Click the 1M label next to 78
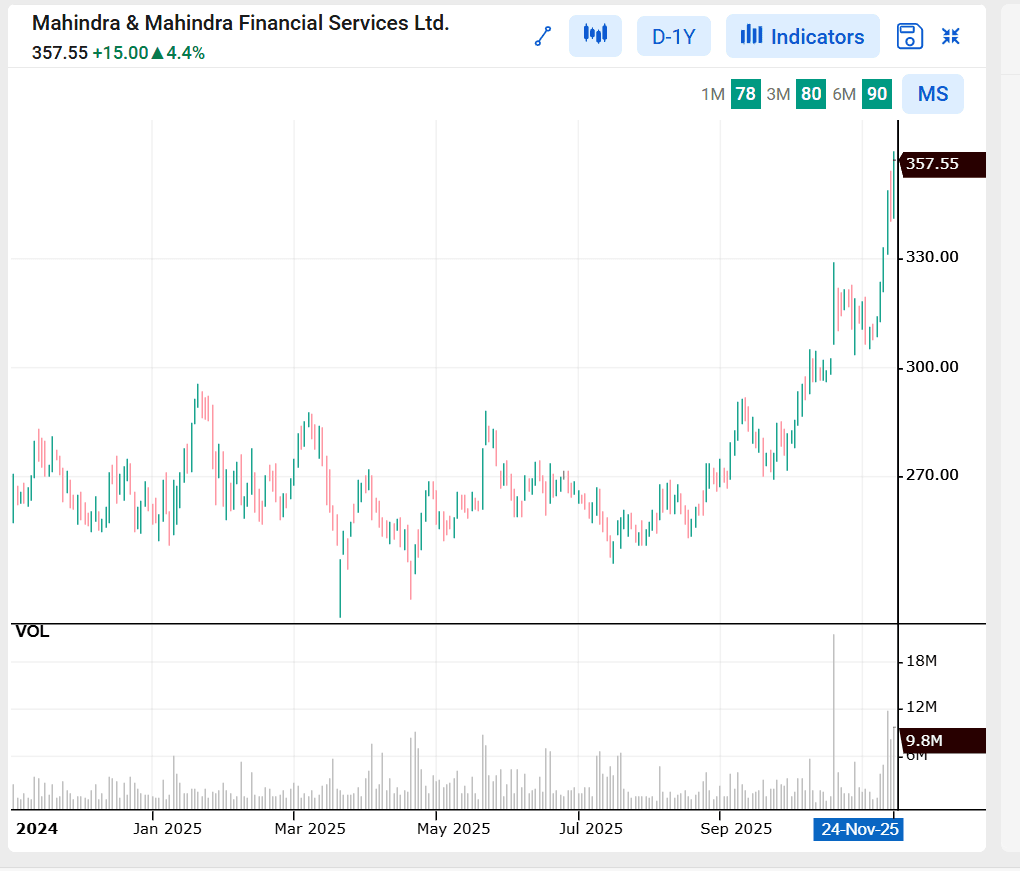Screen dimensions: 1020x871 [713, 94]
